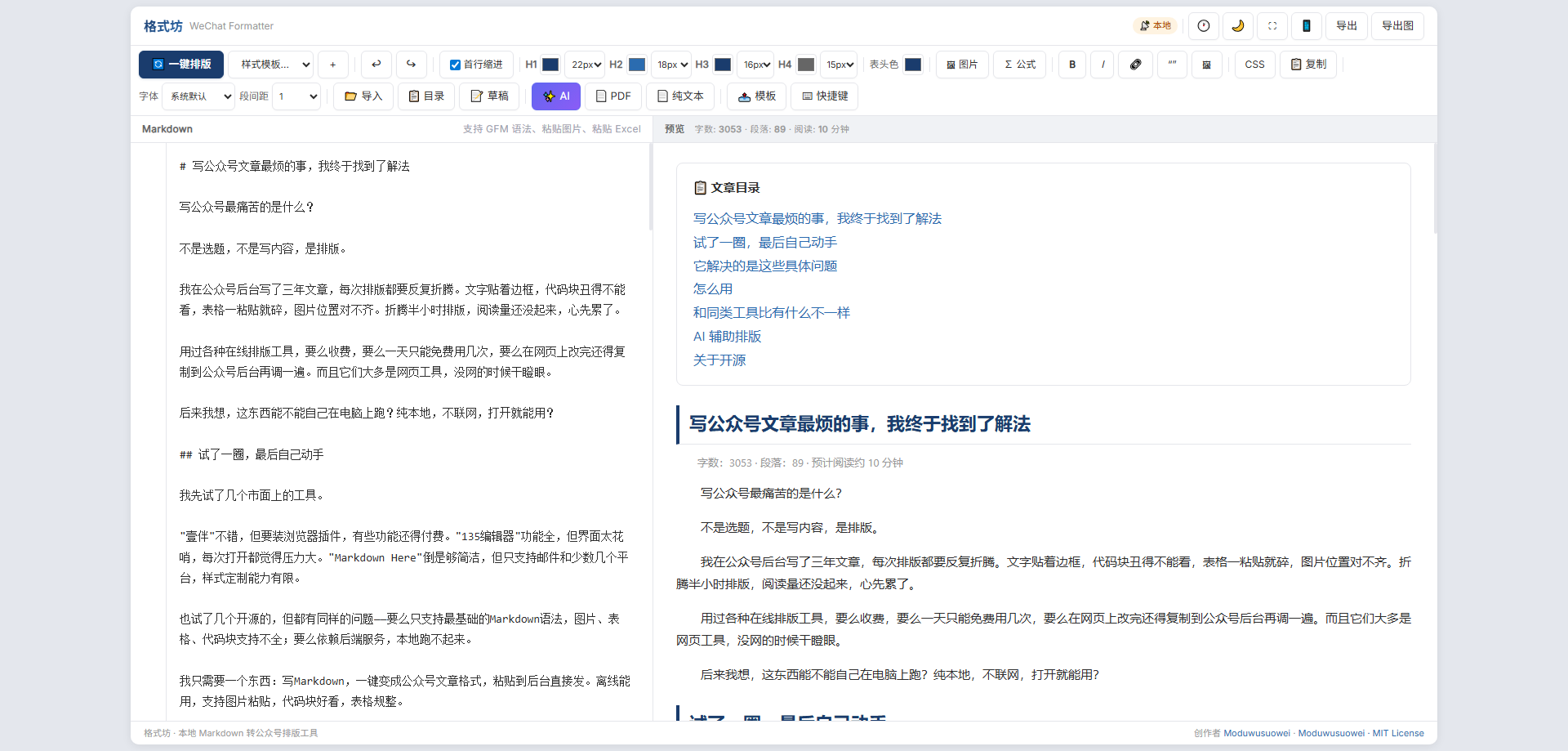Import a file with 导入
The height and width of the screenshot is (751, 1568).
pyautogui.click(x=363, y=96)
